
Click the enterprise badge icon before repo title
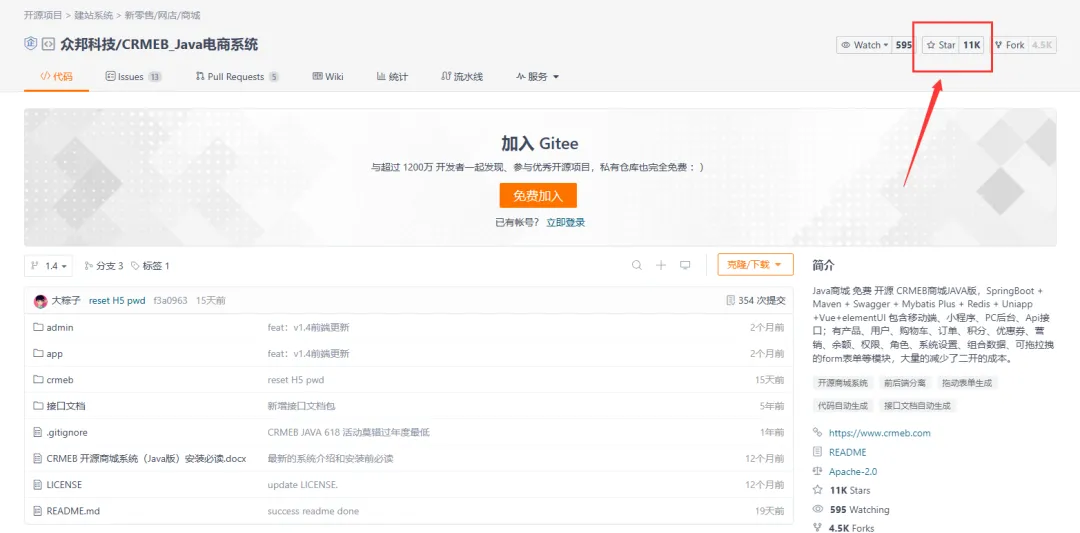pos(30,44)
